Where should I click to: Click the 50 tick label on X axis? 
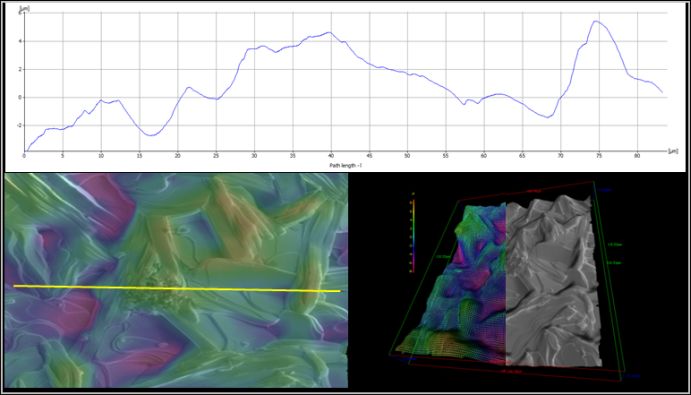407,156
